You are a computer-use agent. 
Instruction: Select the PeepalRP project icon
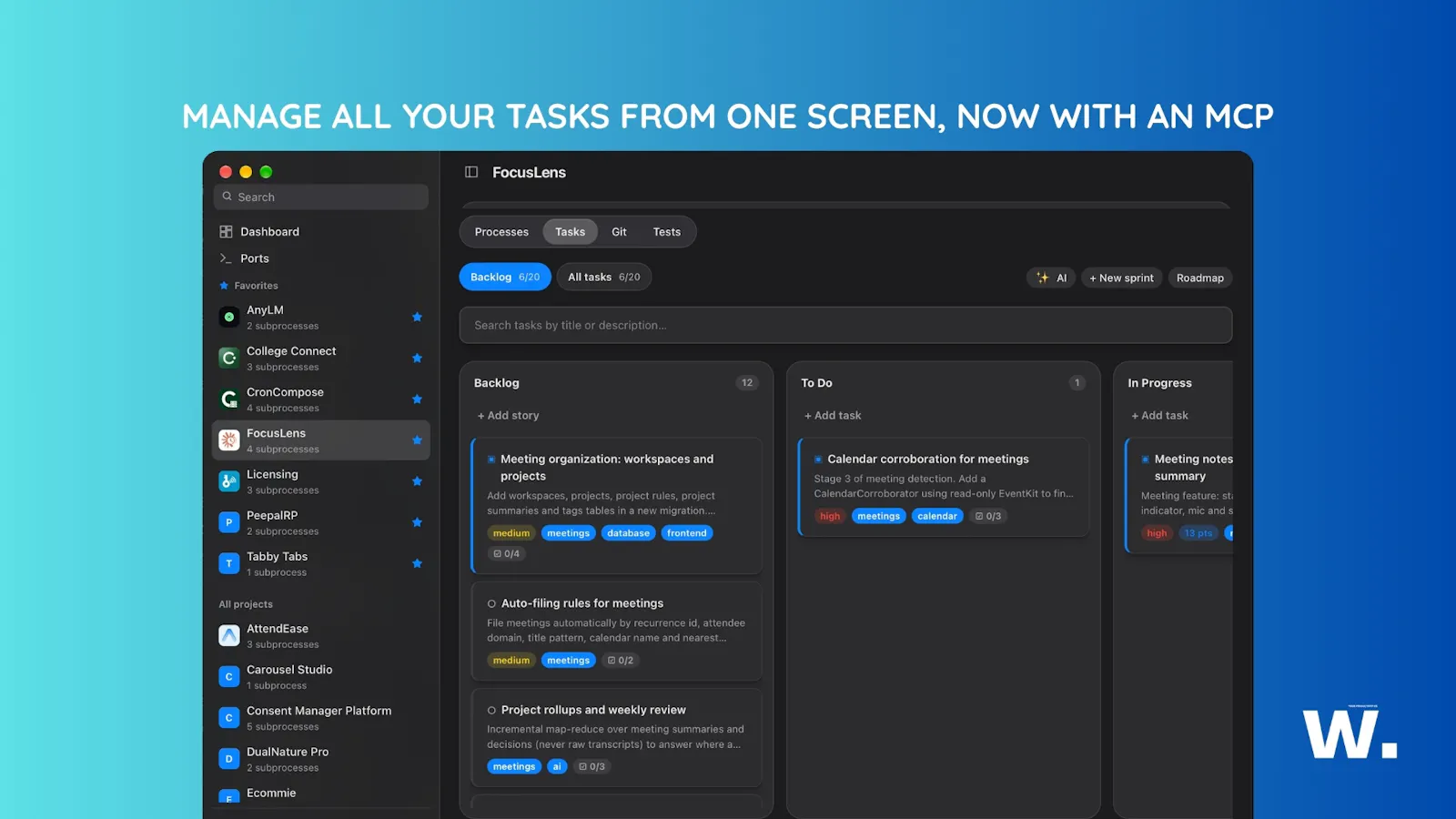[229, 522]
